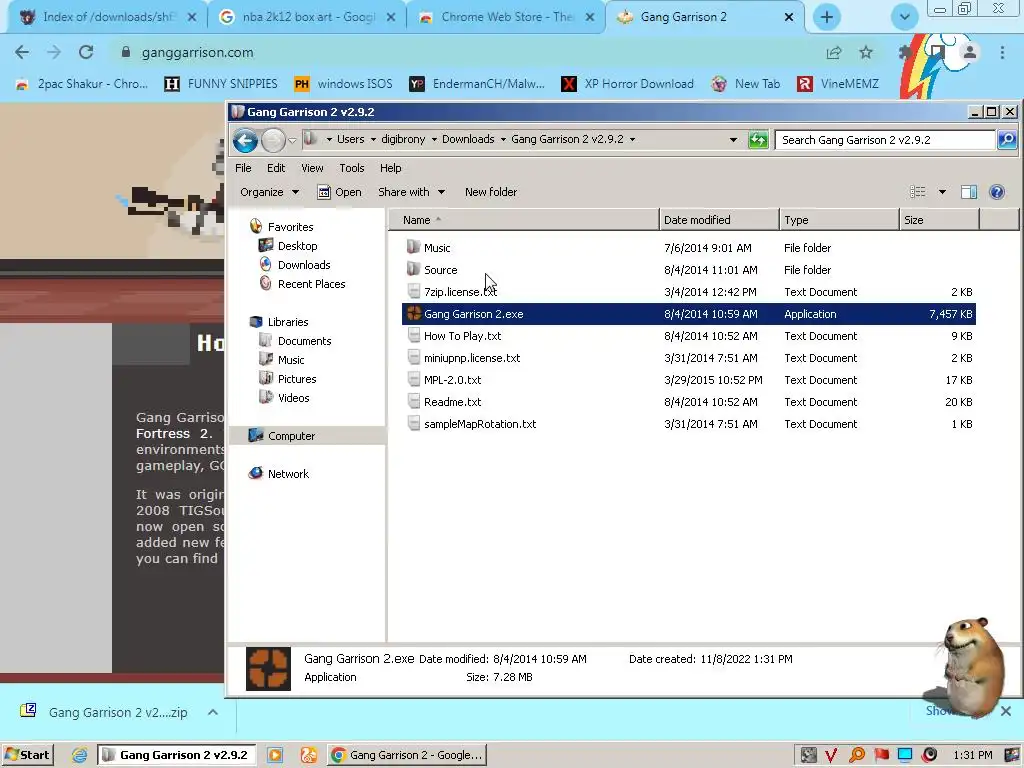1024x768 pixels.
Task: Open the view options dropdown arrow
Action: pos(942,192)
